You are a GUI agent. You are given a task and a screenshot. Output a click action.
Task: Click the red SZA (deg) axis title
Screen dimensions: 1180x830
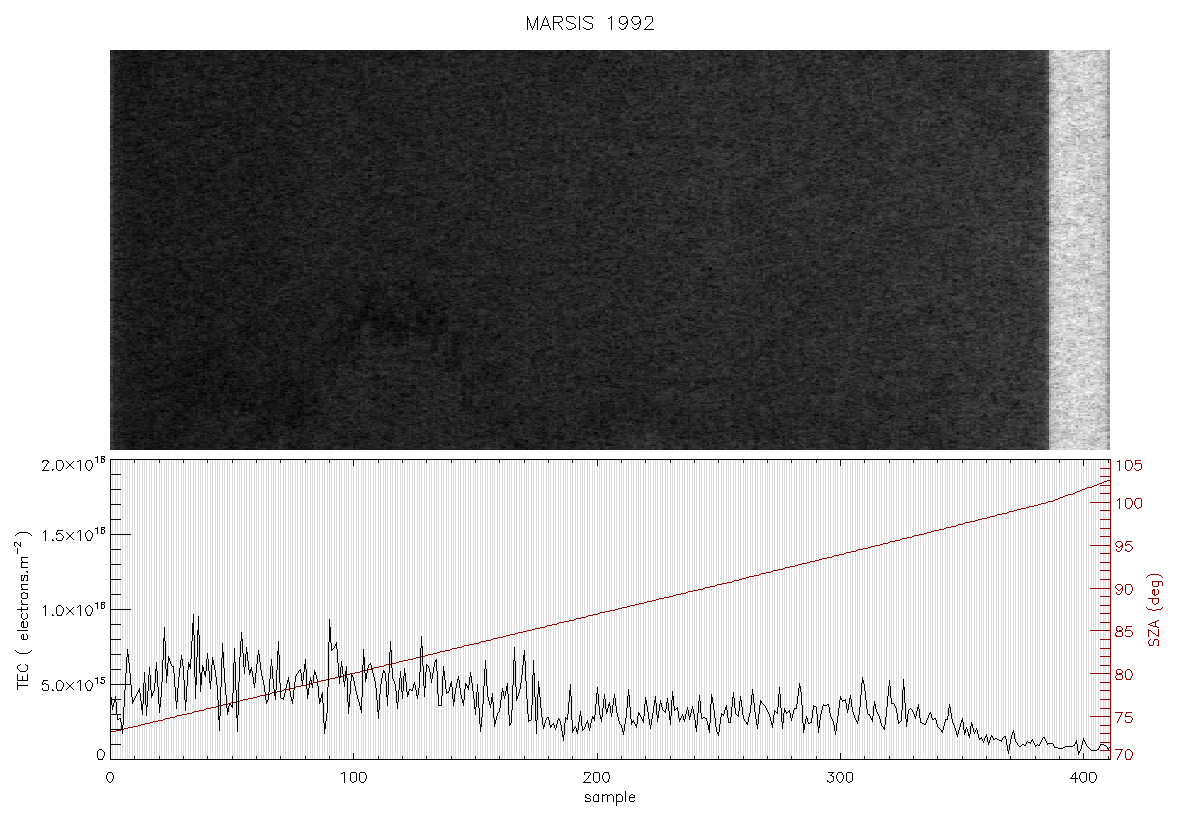1155,610
